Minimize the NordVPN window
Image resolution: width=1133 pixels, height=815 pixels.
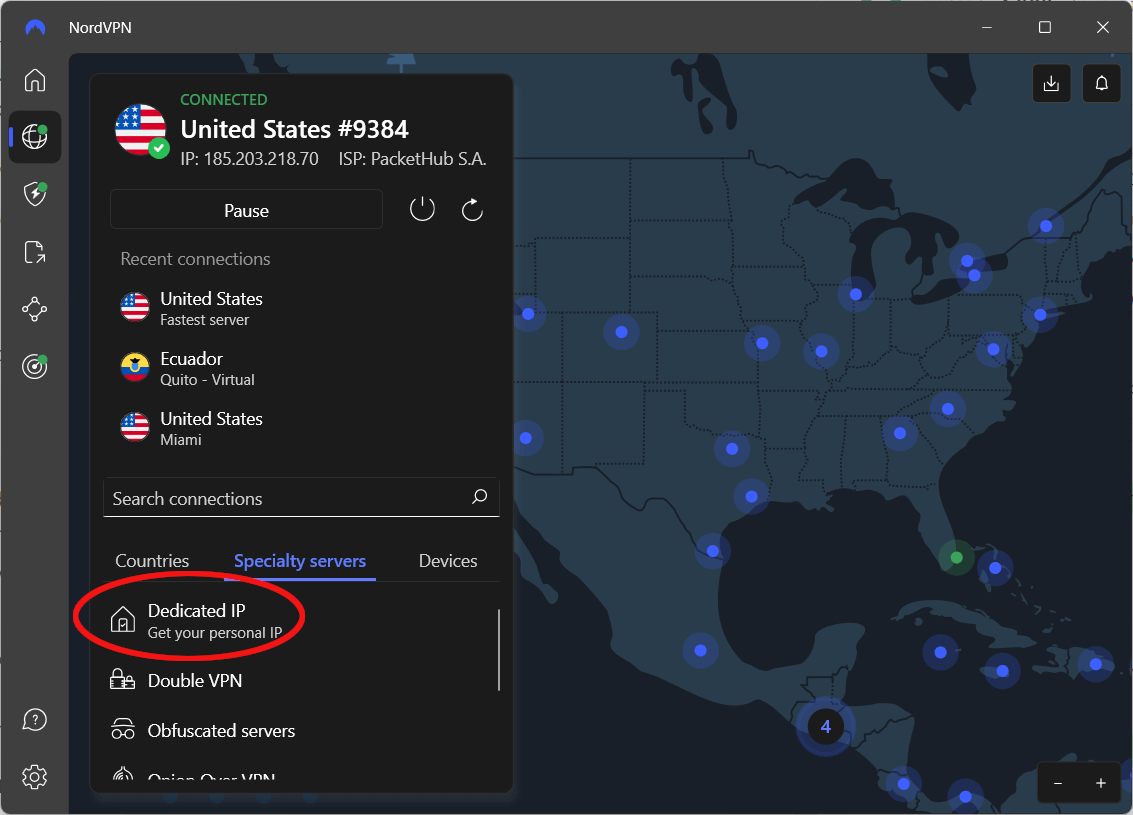[x=987, y=27]
